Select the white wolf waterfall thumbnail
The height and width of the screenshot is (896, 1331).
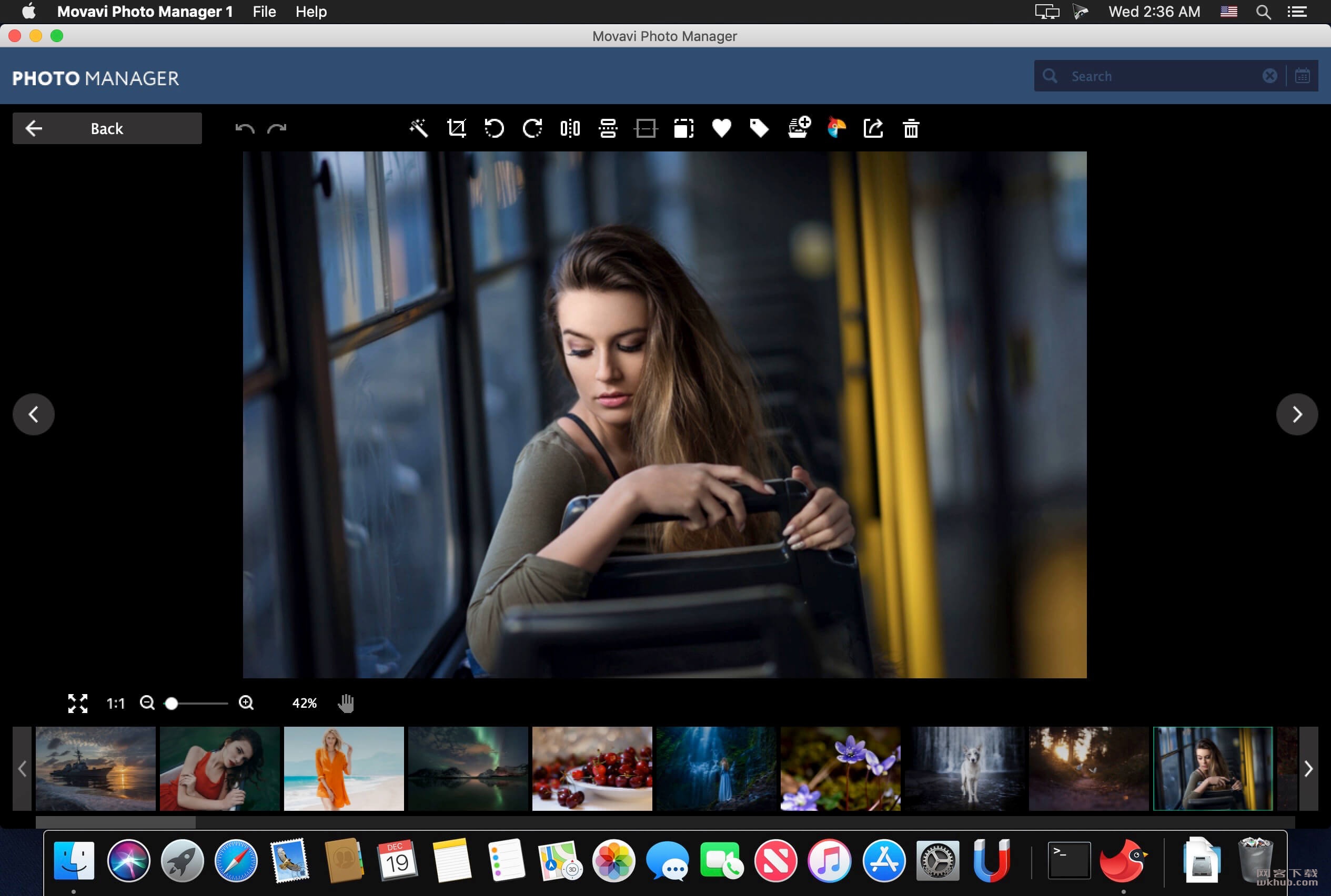tap(964, 769)
